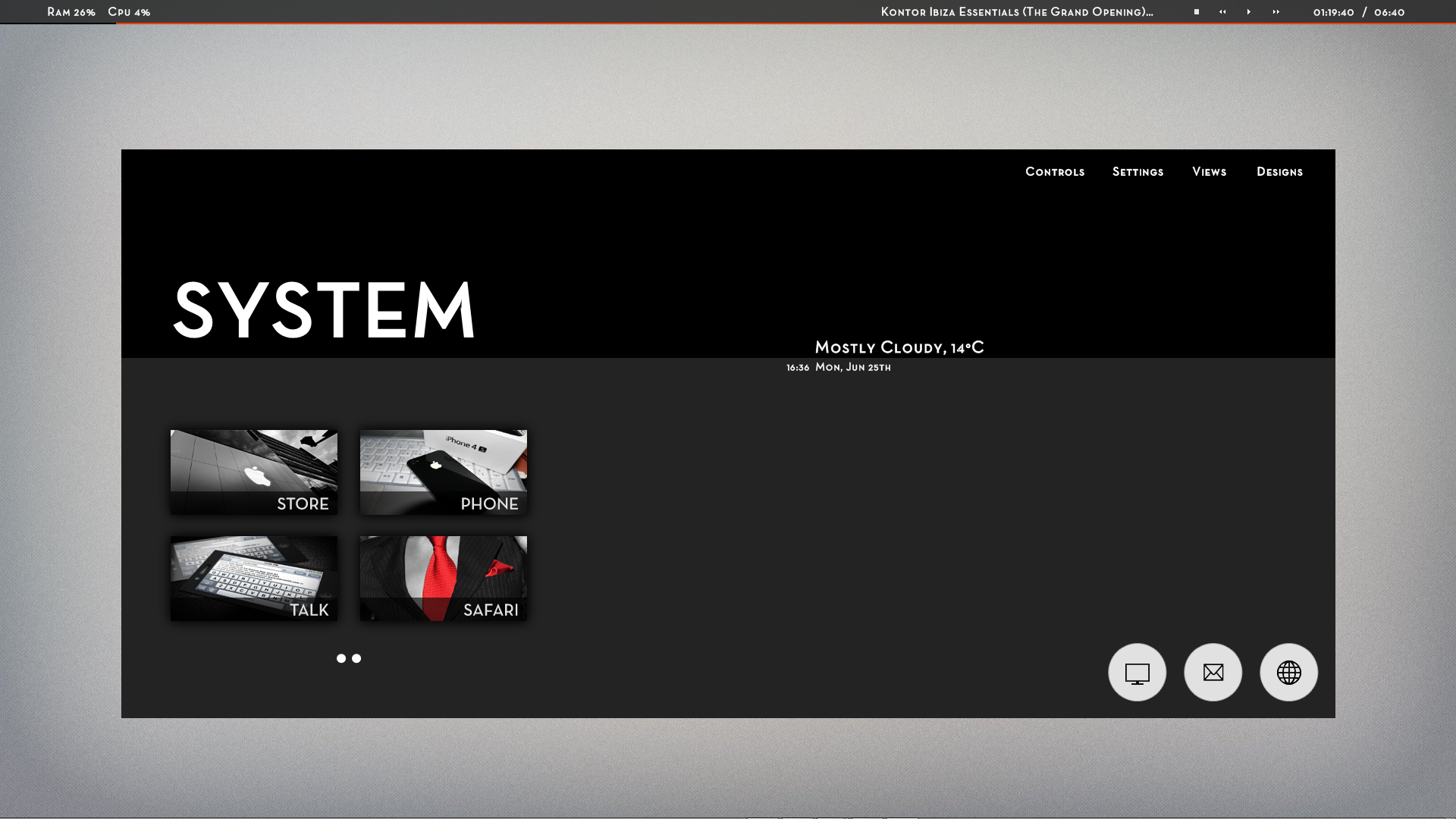Click the Mon, Jun 25th date text

tap(853, 367)
